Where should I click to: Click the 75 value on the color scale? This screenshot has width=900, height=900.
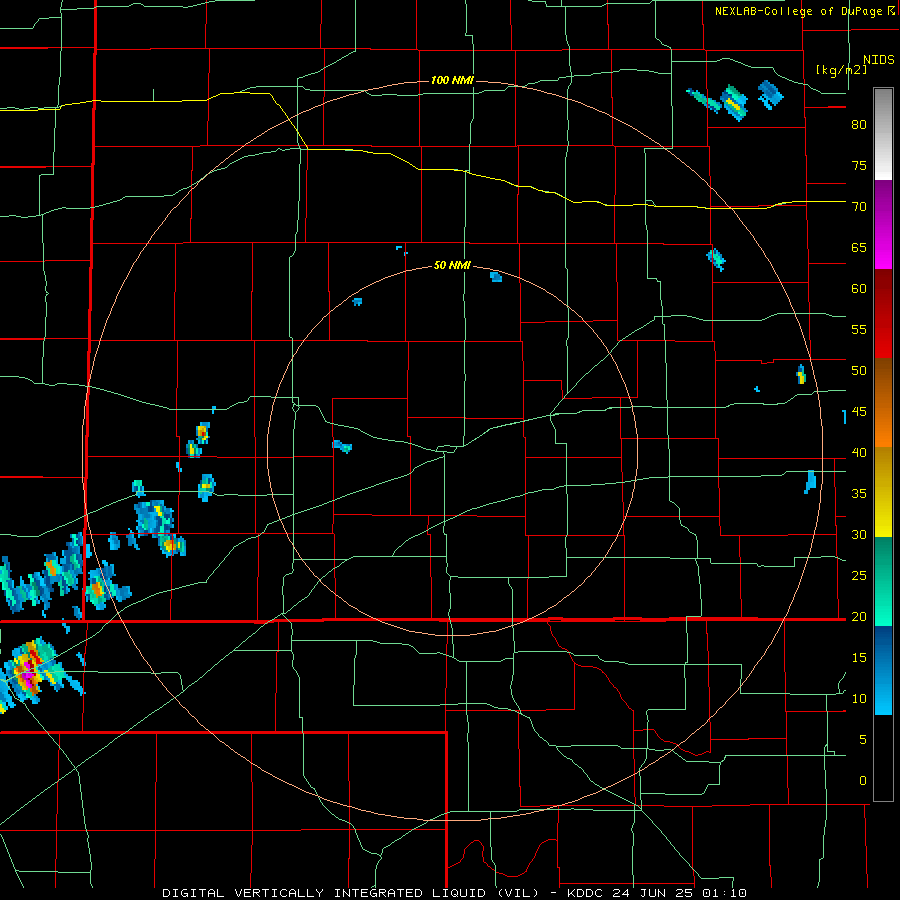(859, 165)
